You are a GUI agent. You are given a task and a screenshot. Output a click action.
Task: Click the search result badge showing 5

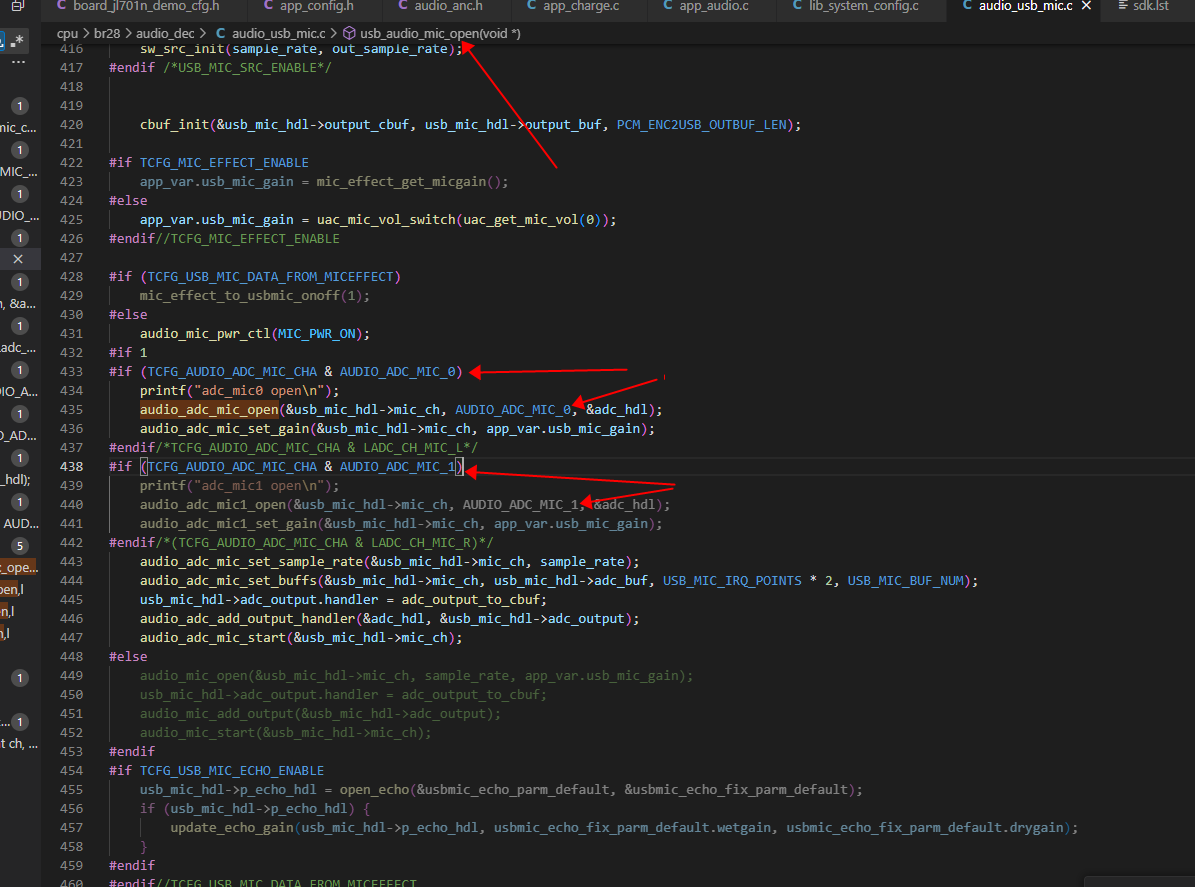click(20, 546)
